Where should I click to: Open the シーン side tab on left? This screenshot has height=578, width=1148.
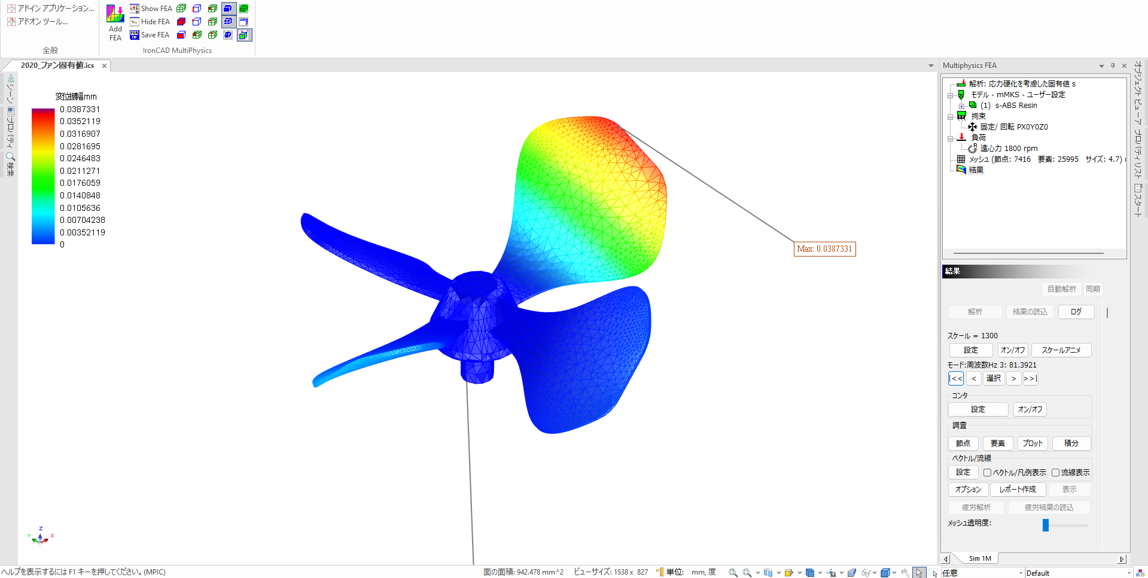(x=11, y=91)
